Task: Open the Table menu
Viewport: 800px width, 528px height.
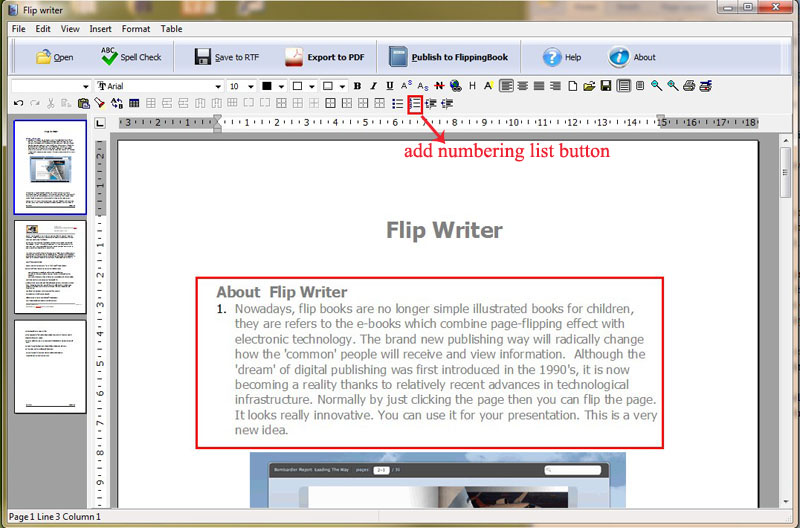Action: [x=171, y=29]
